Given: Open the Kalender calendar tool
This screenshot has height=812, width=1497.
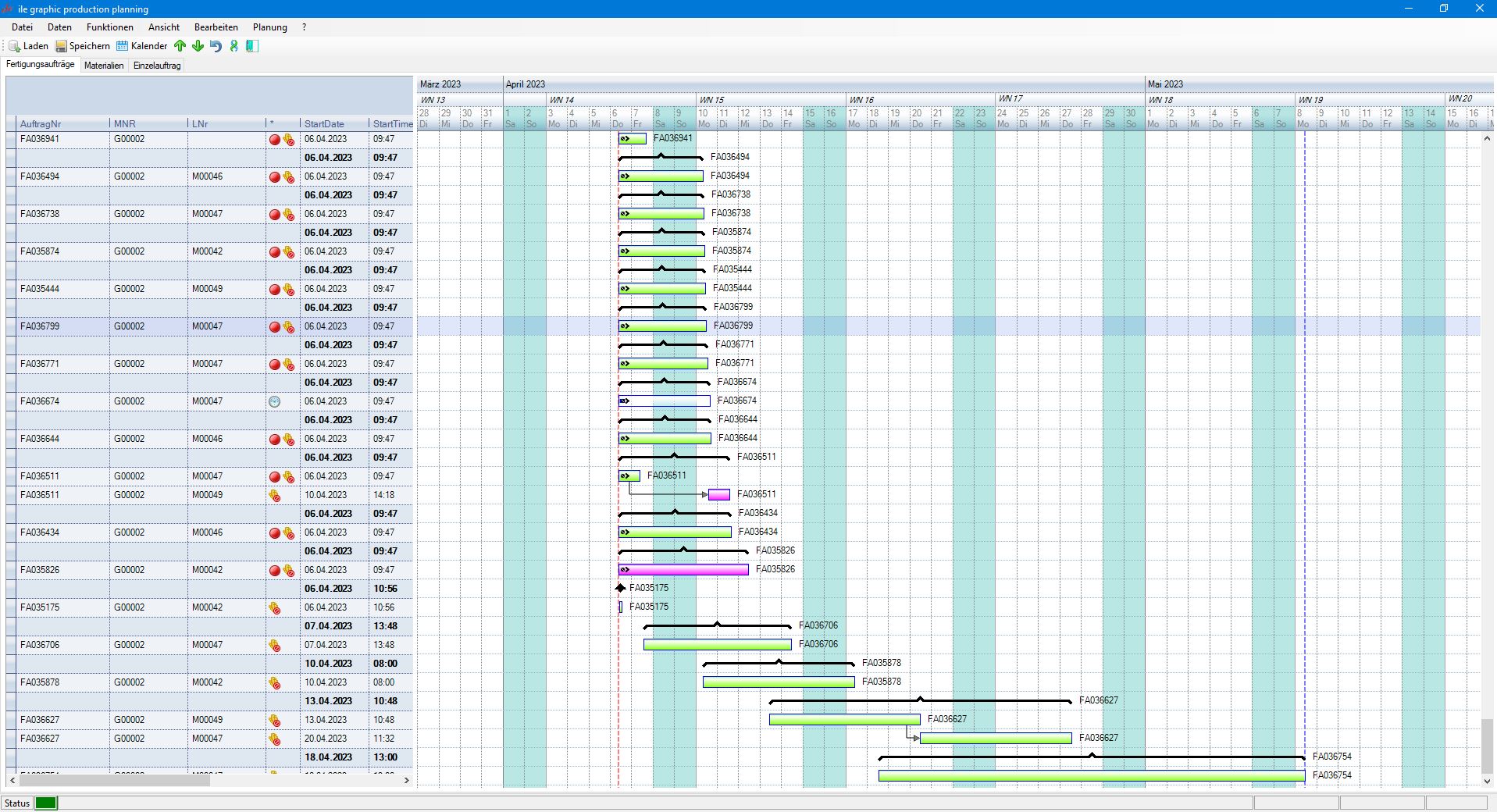Looking at the screenshot, I should pyautogui.click(x=123, y=46).
